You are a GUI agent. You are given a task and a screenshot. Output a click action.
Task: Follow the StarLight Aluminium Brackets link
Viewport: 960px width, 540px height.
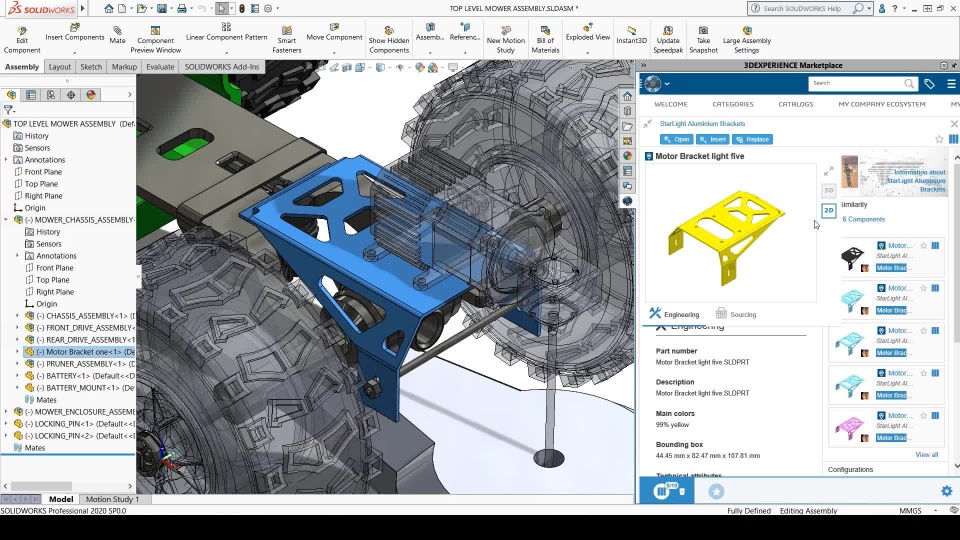point(702,124)
